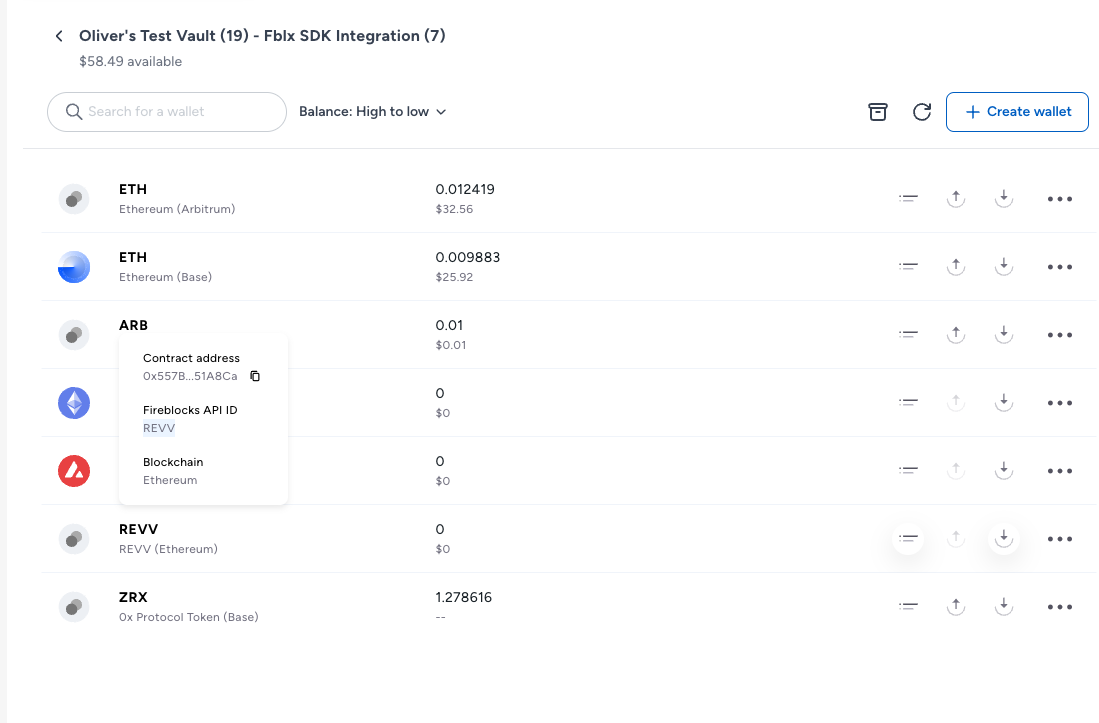1099x723 pixels.
Task: Copy the contract address 0x557B...51A8Ca
Action: coord(255,376)
